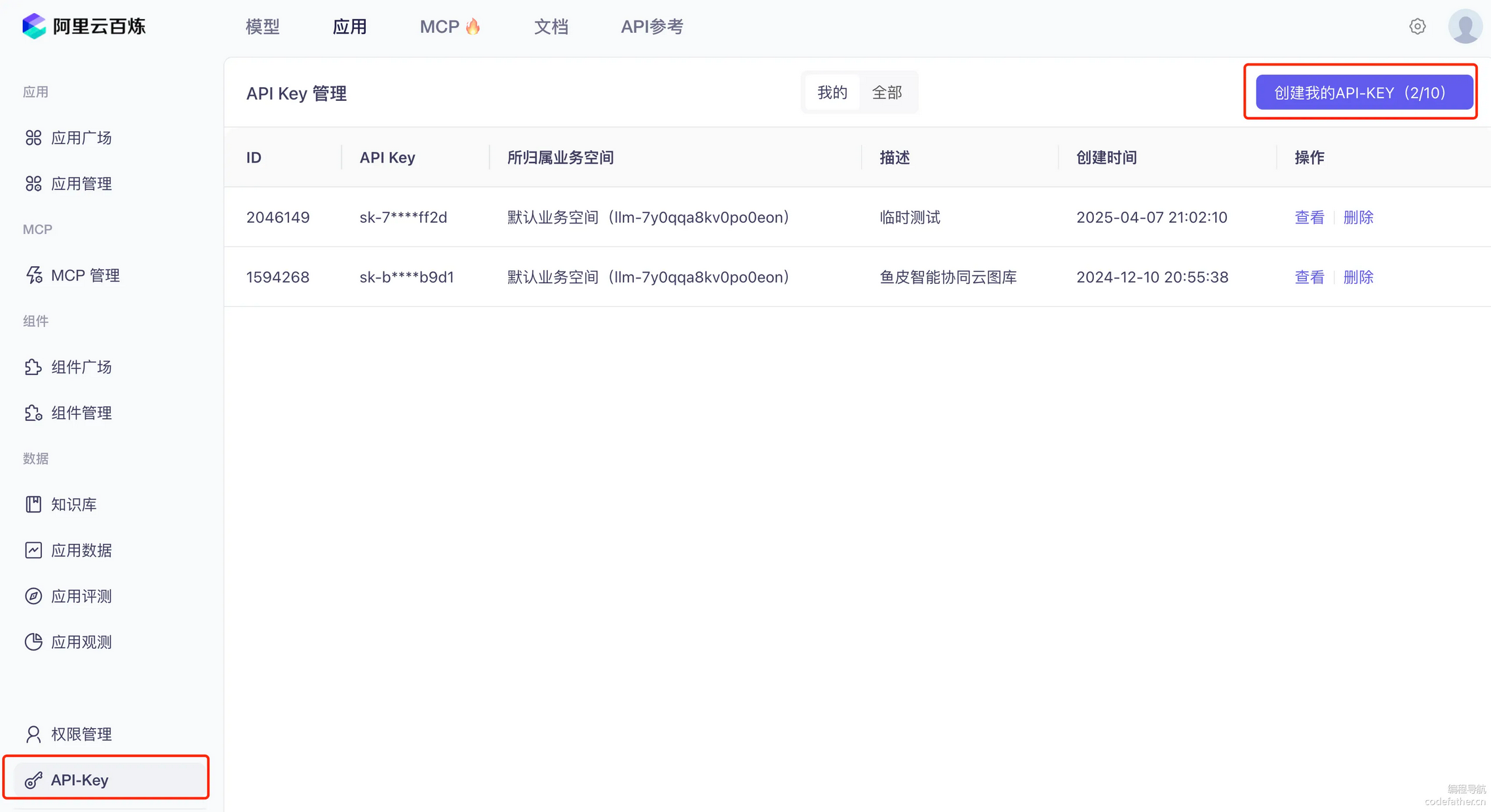Click the 阿里云百炼 logo
Viewport: 1491px width, 812px height.
84,26
